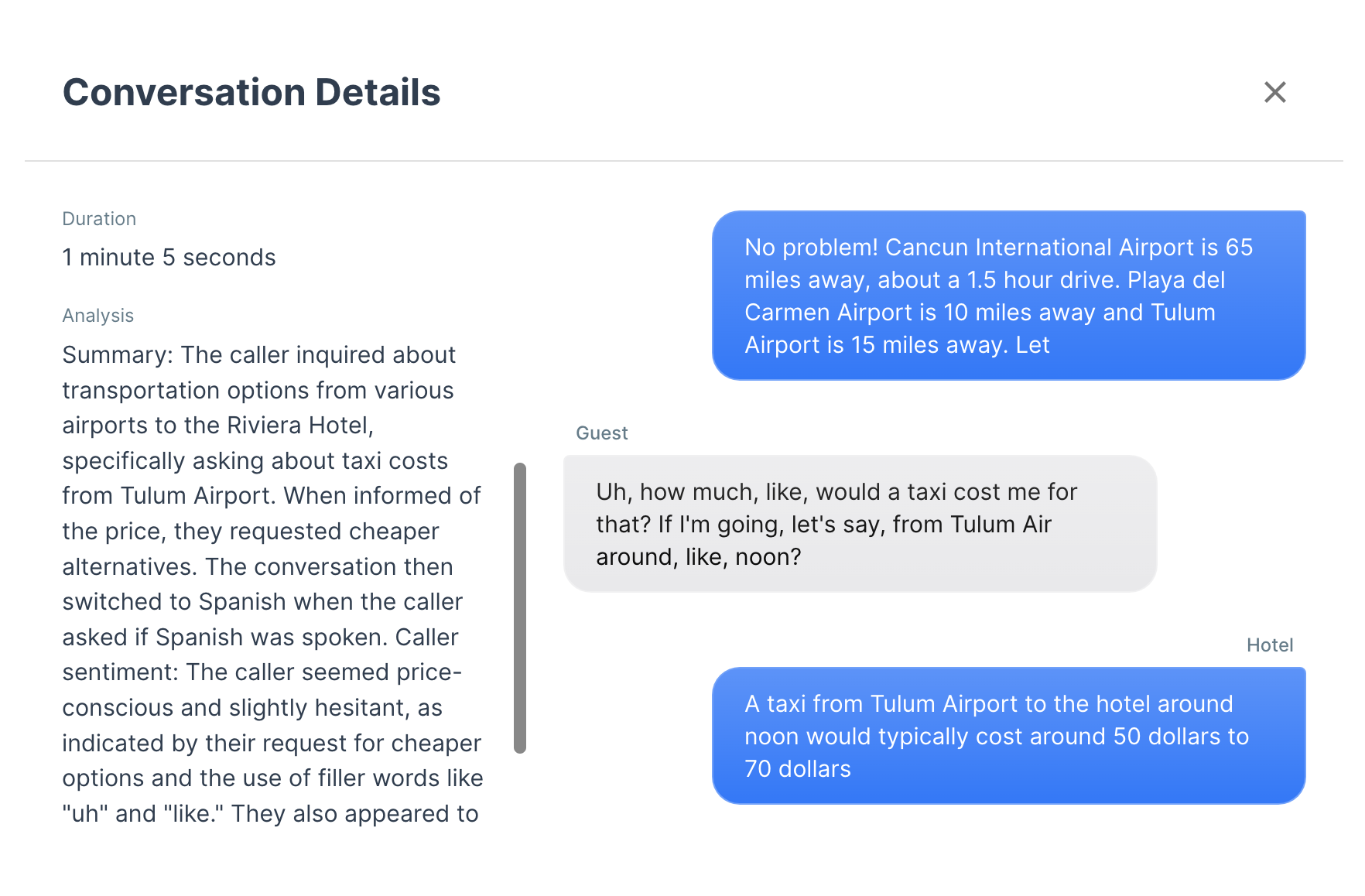
Task: Click the Hotel sender label
Action: [x=1269, y=645]
